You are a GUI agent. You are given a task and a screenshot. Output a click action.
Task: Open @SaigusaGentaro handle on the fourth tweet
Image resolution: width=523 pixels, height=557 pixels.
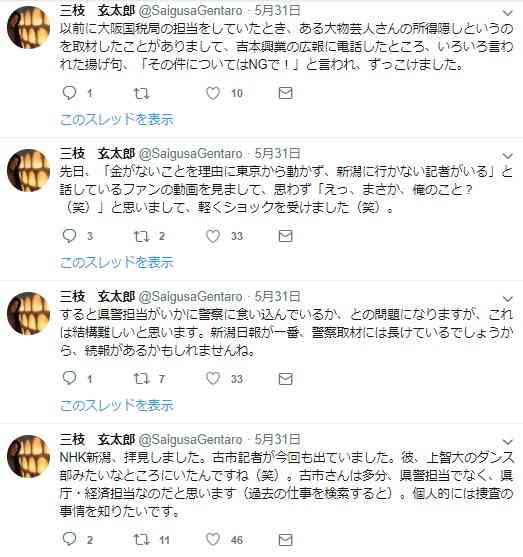[x=190, y=440]
